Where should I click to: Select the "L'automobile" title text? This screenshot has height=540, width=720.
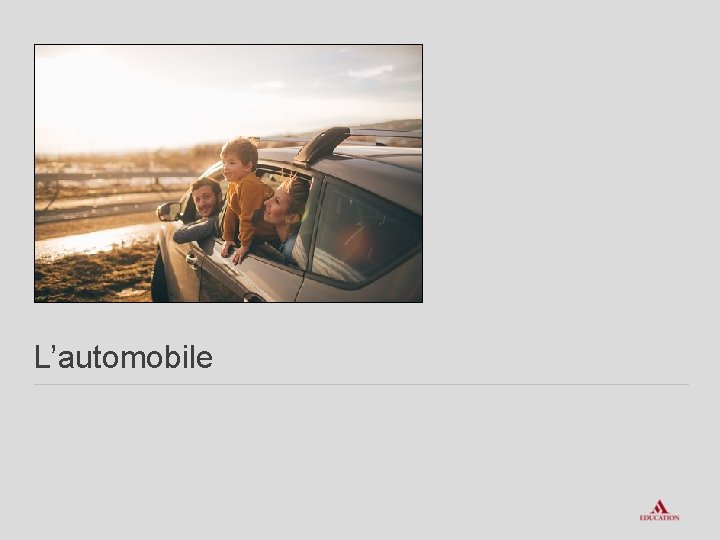[124, 357]
